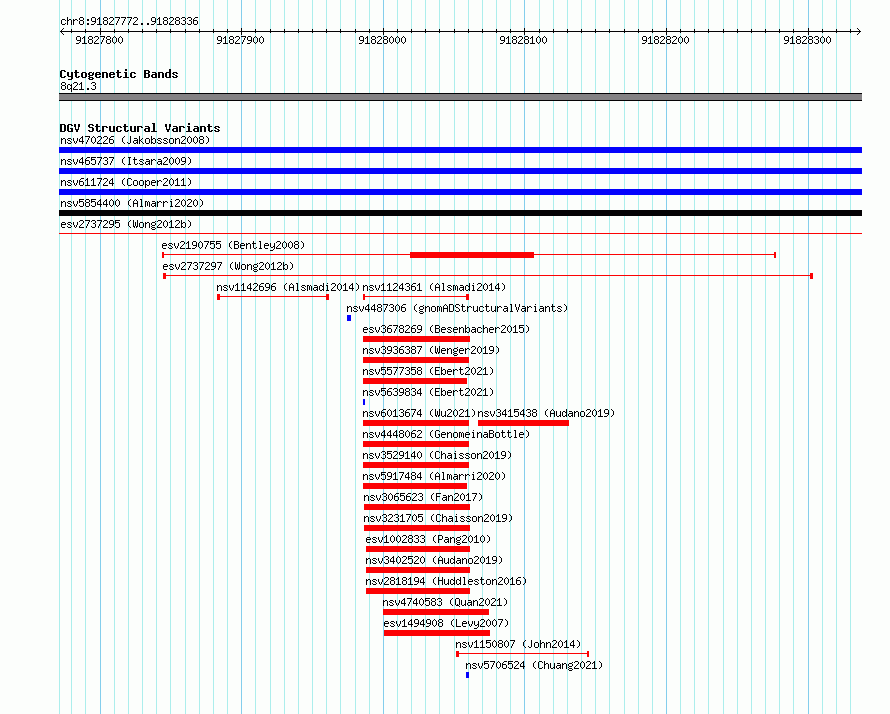Click the small blue marker under nsv5706524
Viewport: 890px width, 714px height.
(x=468, y=675)
